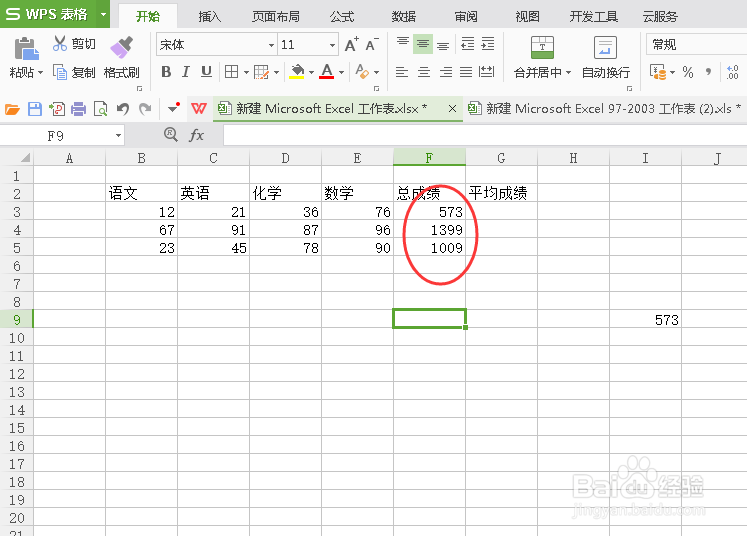Click into the formula bar input

pos(485,136)
